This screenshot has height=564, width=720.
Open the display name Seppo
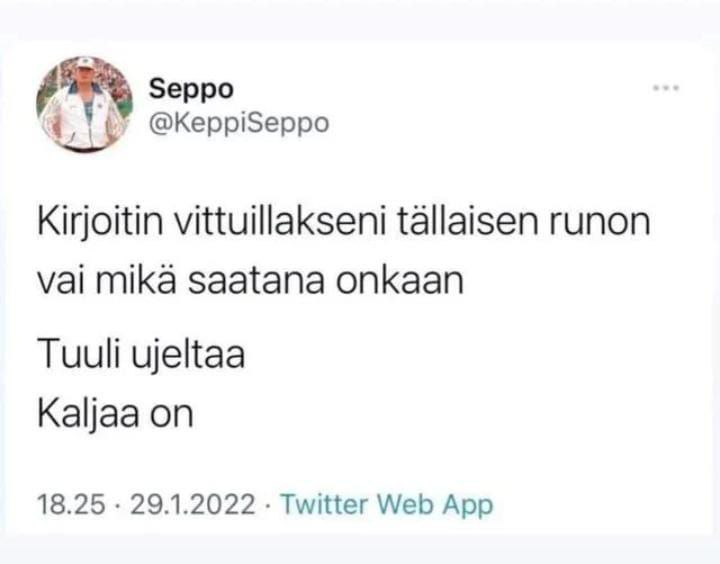click(x=191, y=89)
